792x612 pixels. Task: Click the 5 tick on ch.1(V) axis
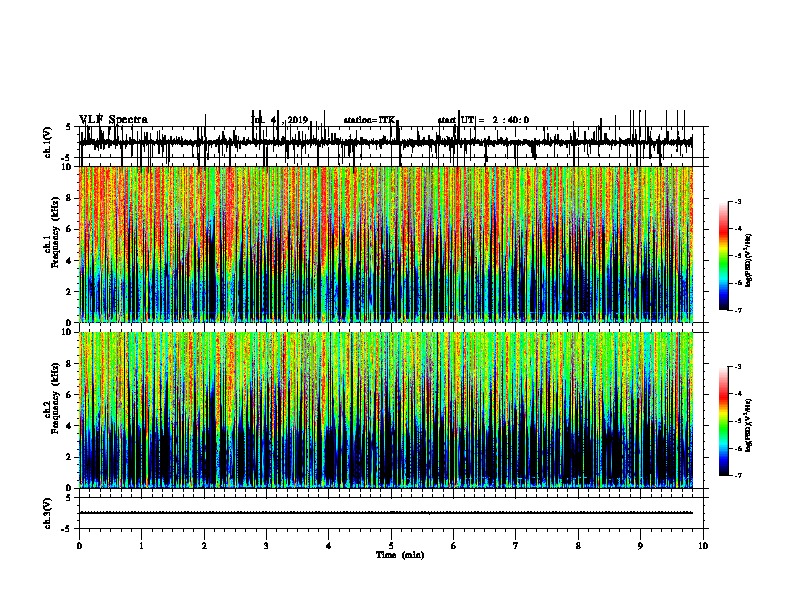click(x=69, y=127)
